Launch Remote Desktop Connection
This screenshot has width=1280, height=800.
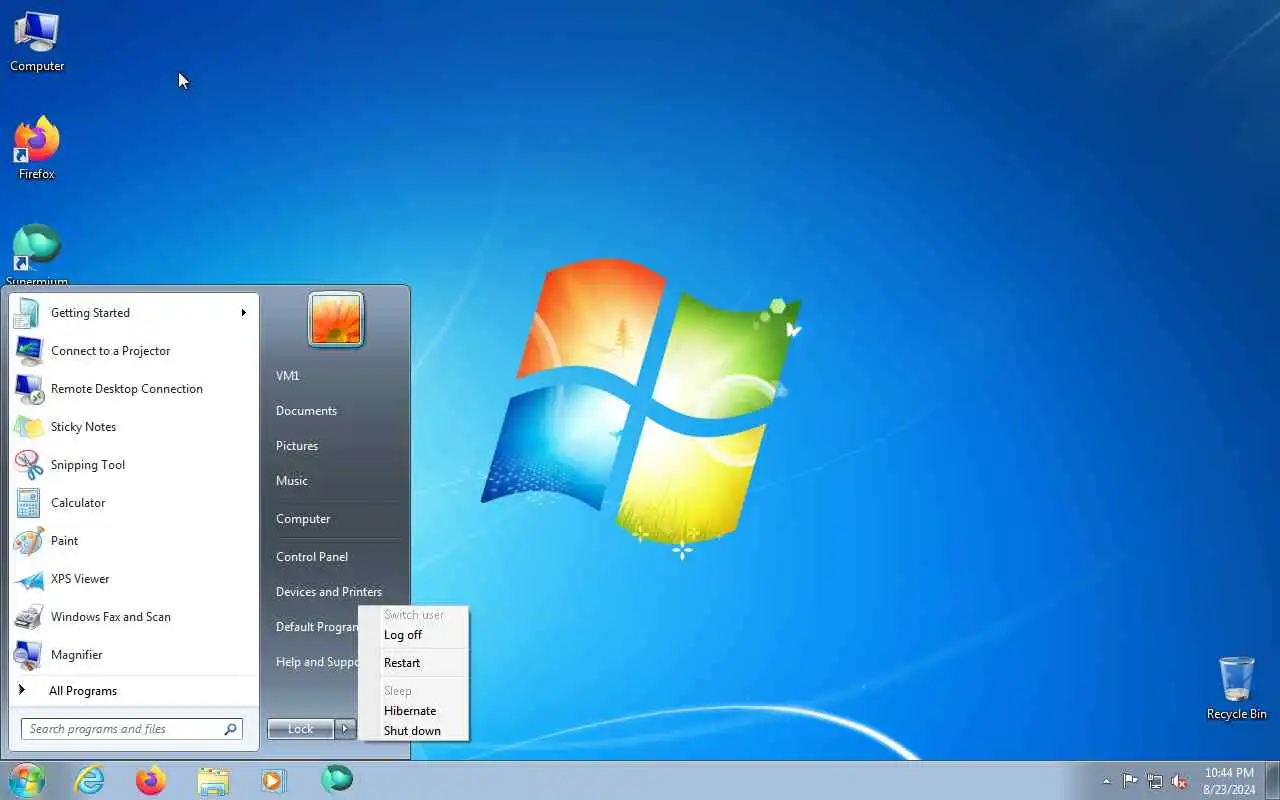point(134,389)
